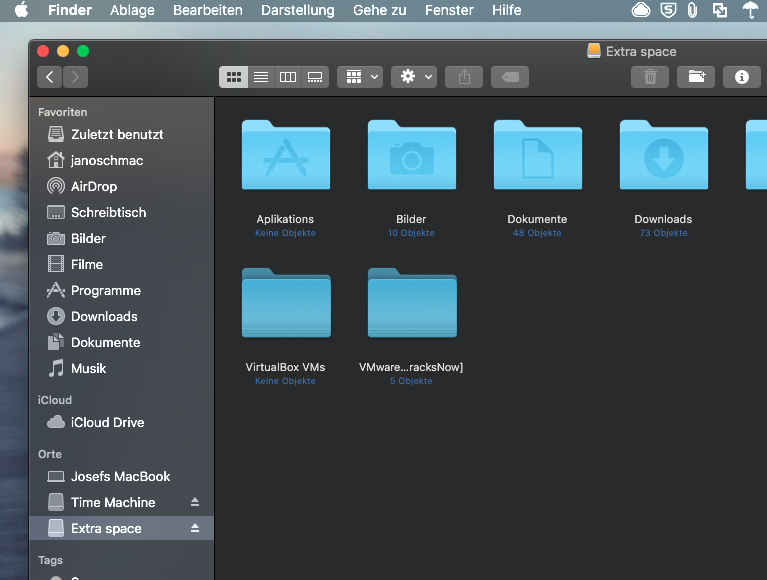Switch to list view mode
Screen dimensions: 767x580
(x=261, y=77)
